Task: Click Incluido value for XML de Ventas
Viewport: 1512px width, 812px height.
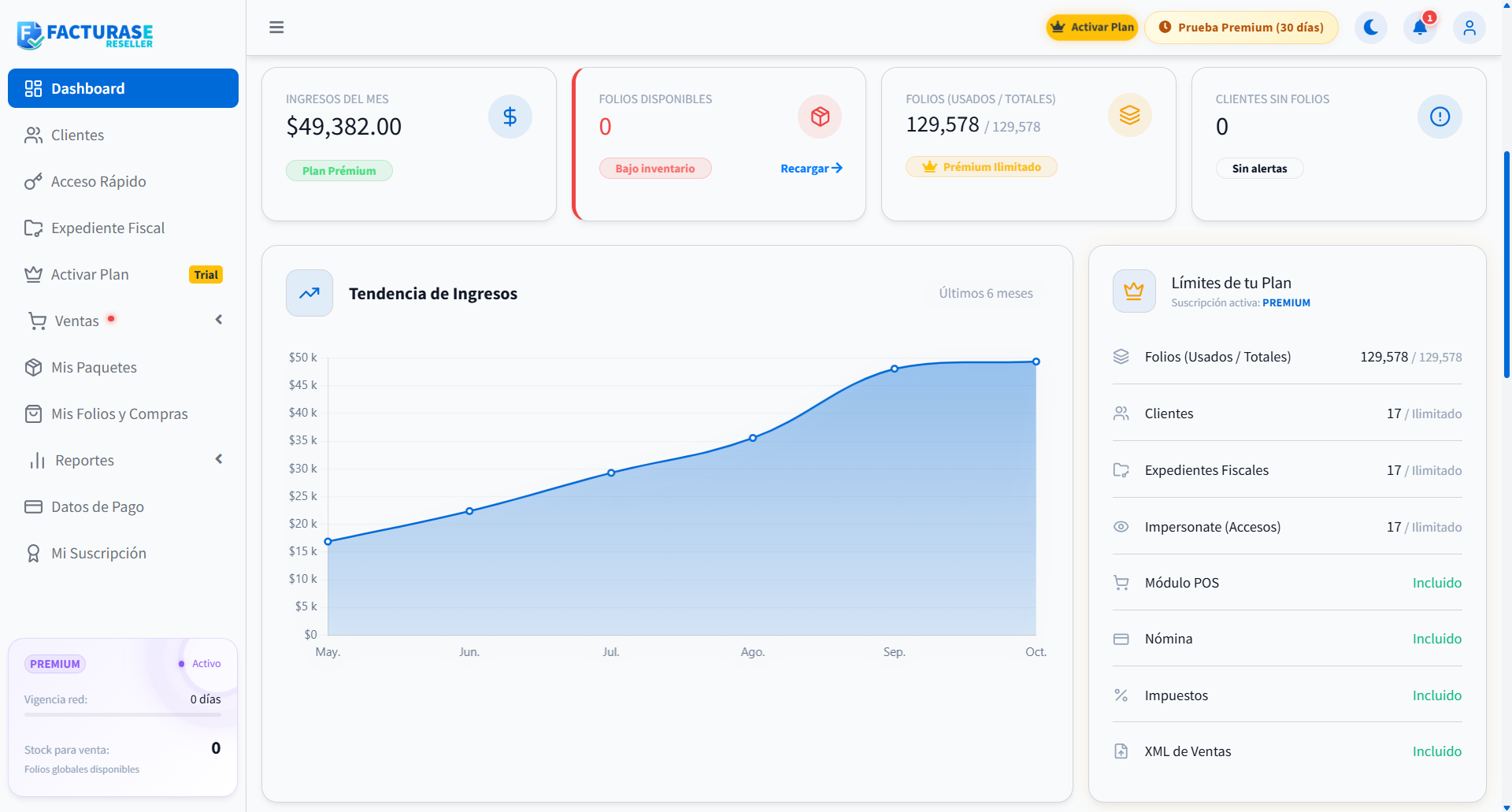Action: point(1437,751)
